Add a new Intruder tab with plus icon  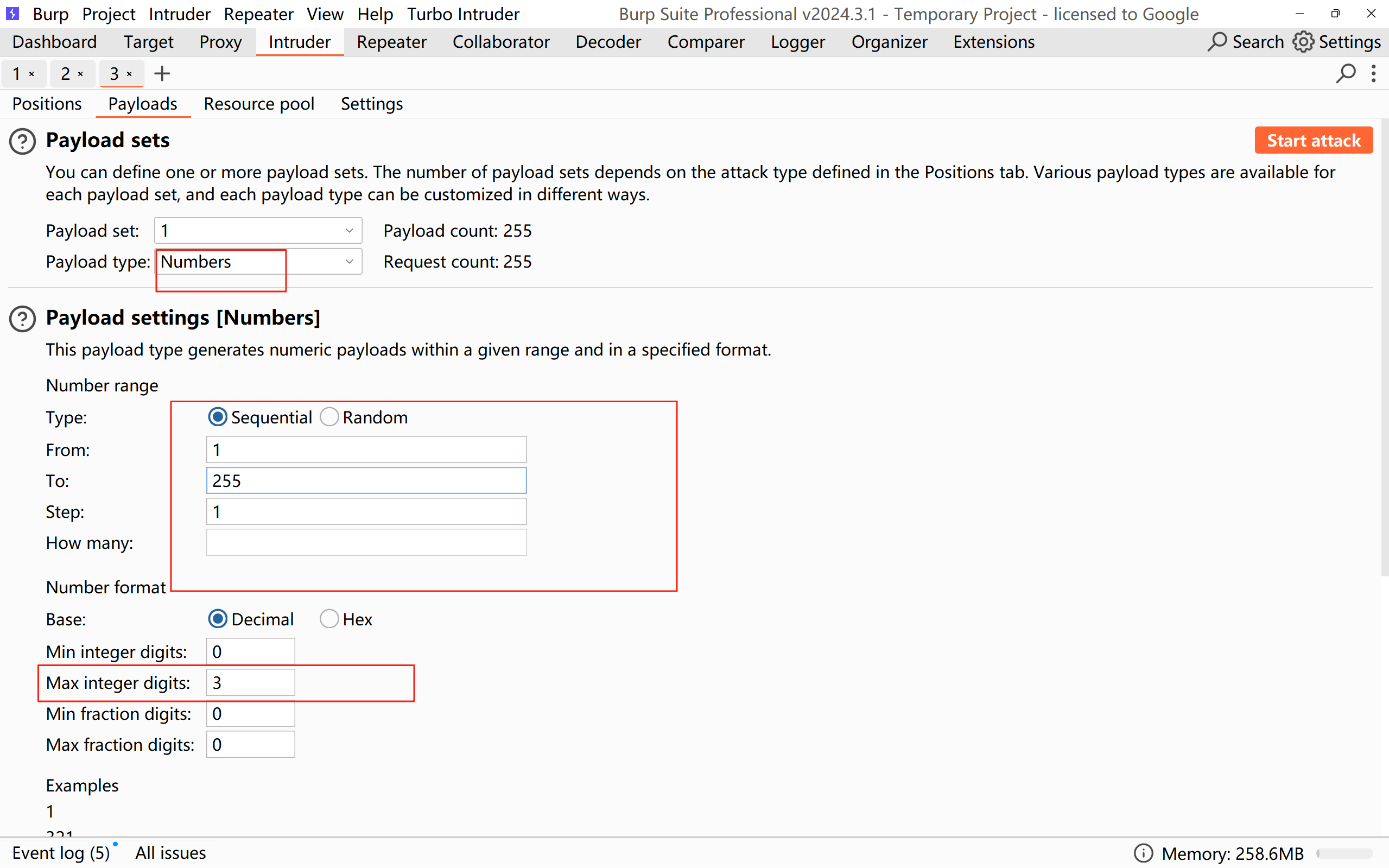click(x=162, y=73)
